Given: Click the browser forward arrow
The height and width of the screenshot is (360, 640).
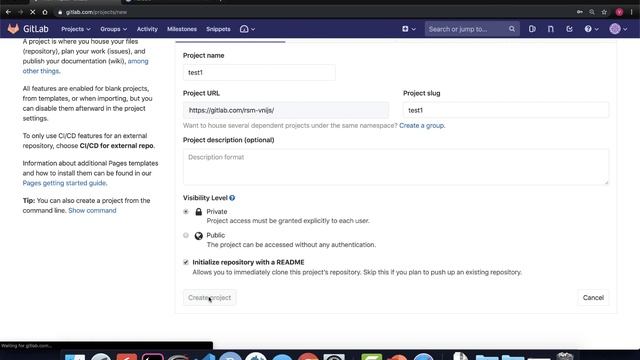Looking at the screenshot, I should [x=20, y=12].
